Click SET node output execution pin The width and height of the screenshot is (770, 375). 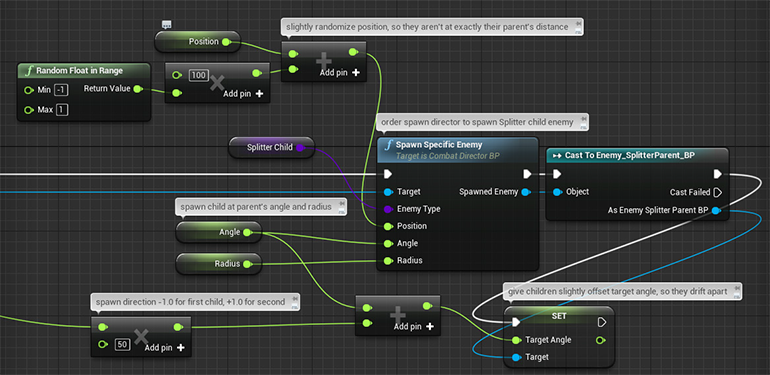click(602, 322)
